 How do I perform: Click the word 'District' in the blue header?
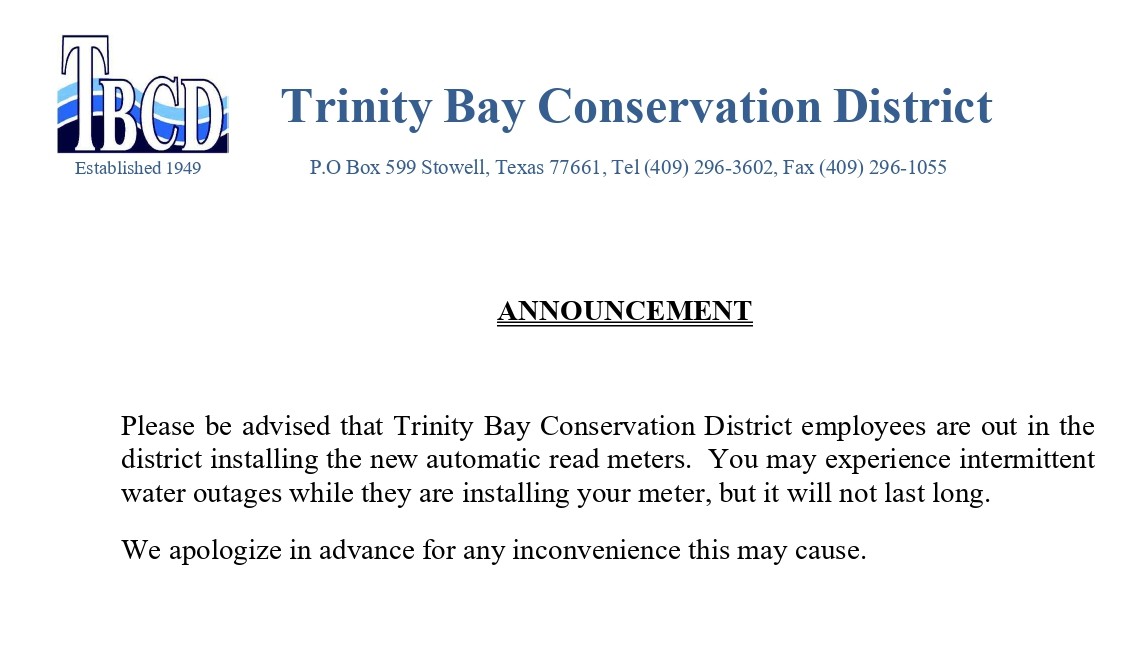point(913,106)
